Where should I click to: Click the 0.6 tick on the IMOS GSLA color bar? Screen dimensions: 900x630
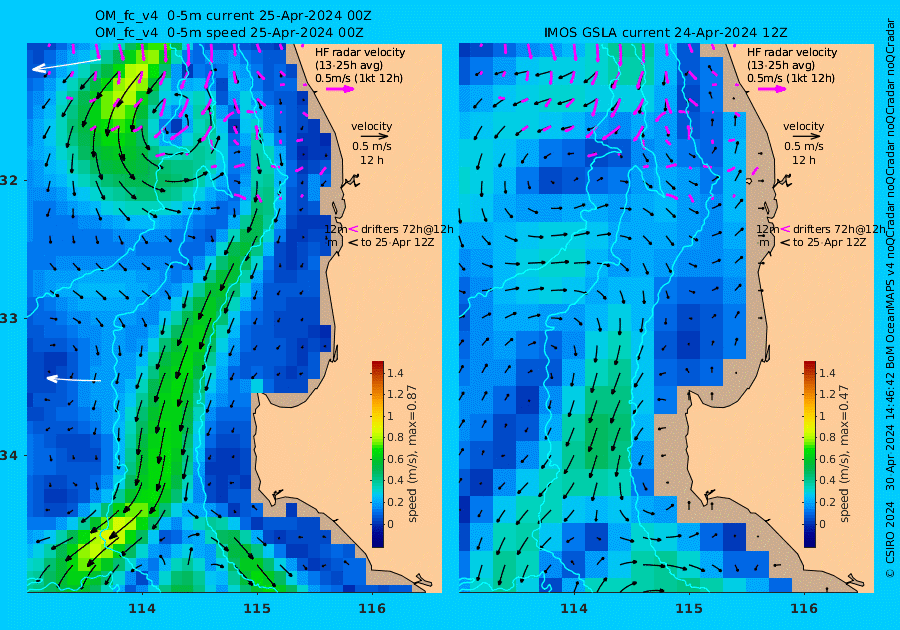tap(827, 459)
